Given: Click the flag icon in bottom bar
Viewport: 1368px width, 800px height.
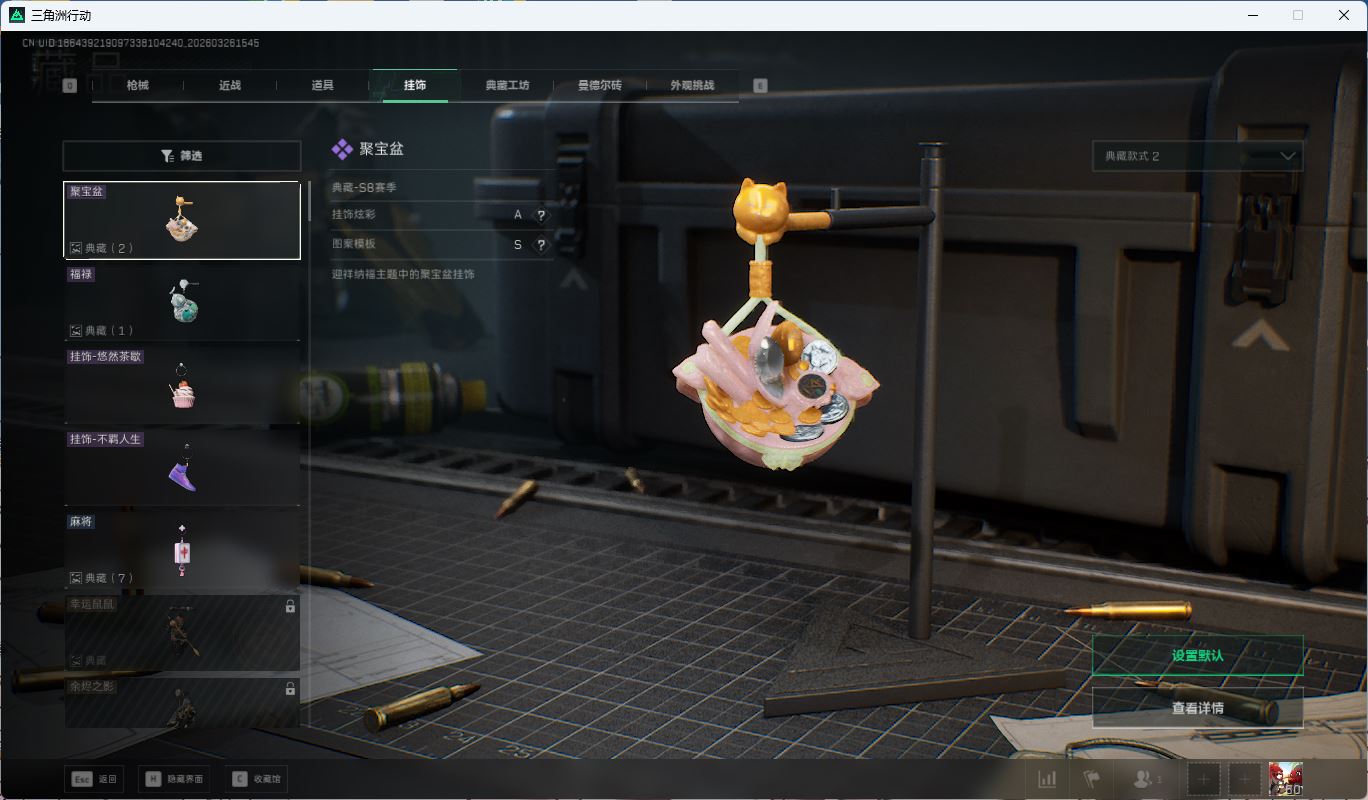Looking at the screenshot, I should point(1091,779).
